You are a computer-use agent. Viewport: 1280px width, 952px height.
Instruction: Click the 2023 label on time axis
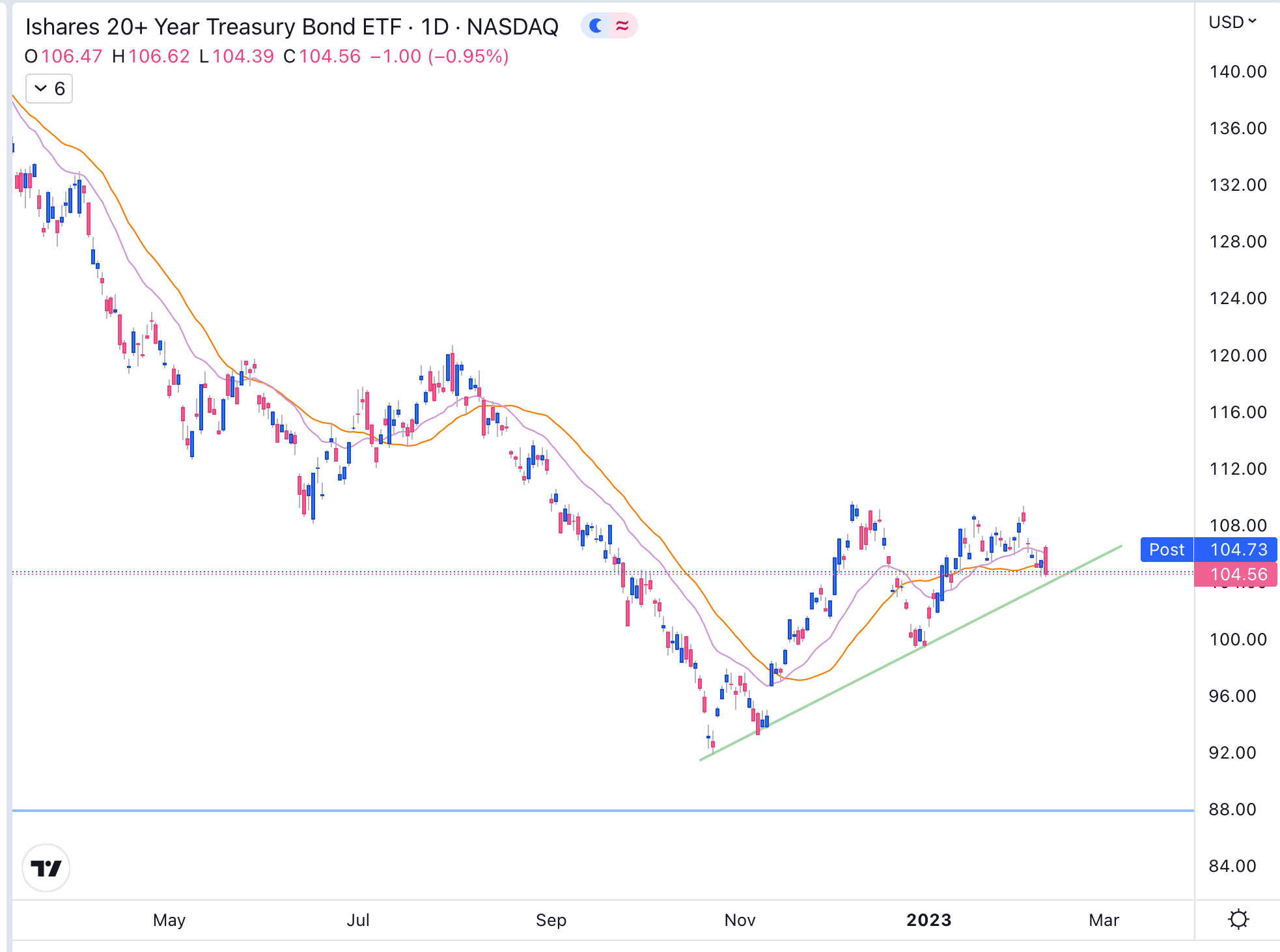[x=929, y=920]
